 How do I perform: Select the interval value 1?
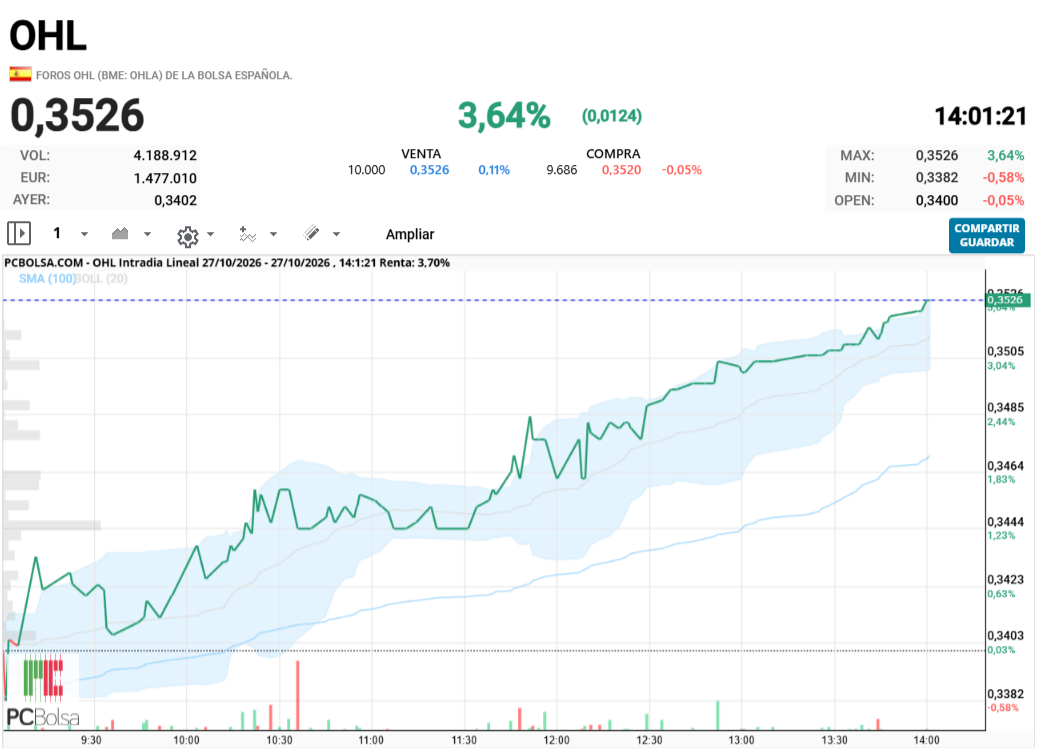(57, 233)
